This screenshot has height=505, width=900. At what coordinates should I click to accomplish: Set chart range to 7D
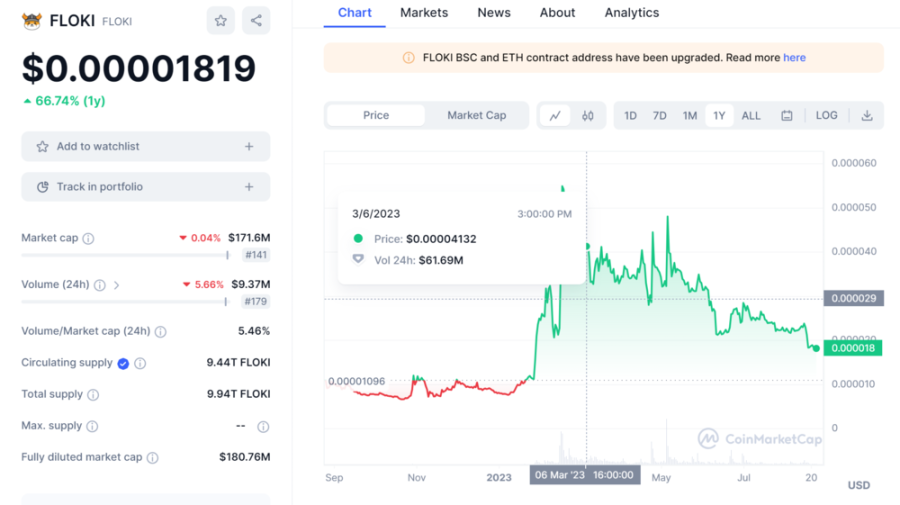(x=660, y=116)
